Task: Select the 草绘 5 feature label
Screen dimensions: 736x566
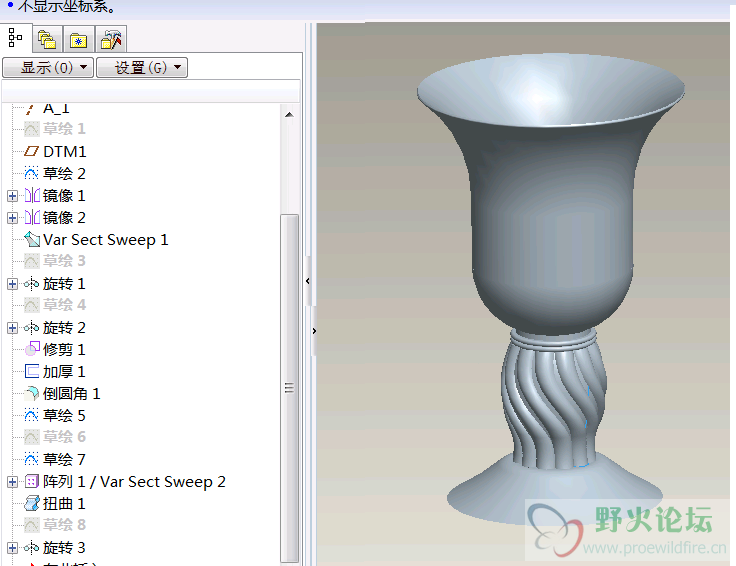Action: 64,415
